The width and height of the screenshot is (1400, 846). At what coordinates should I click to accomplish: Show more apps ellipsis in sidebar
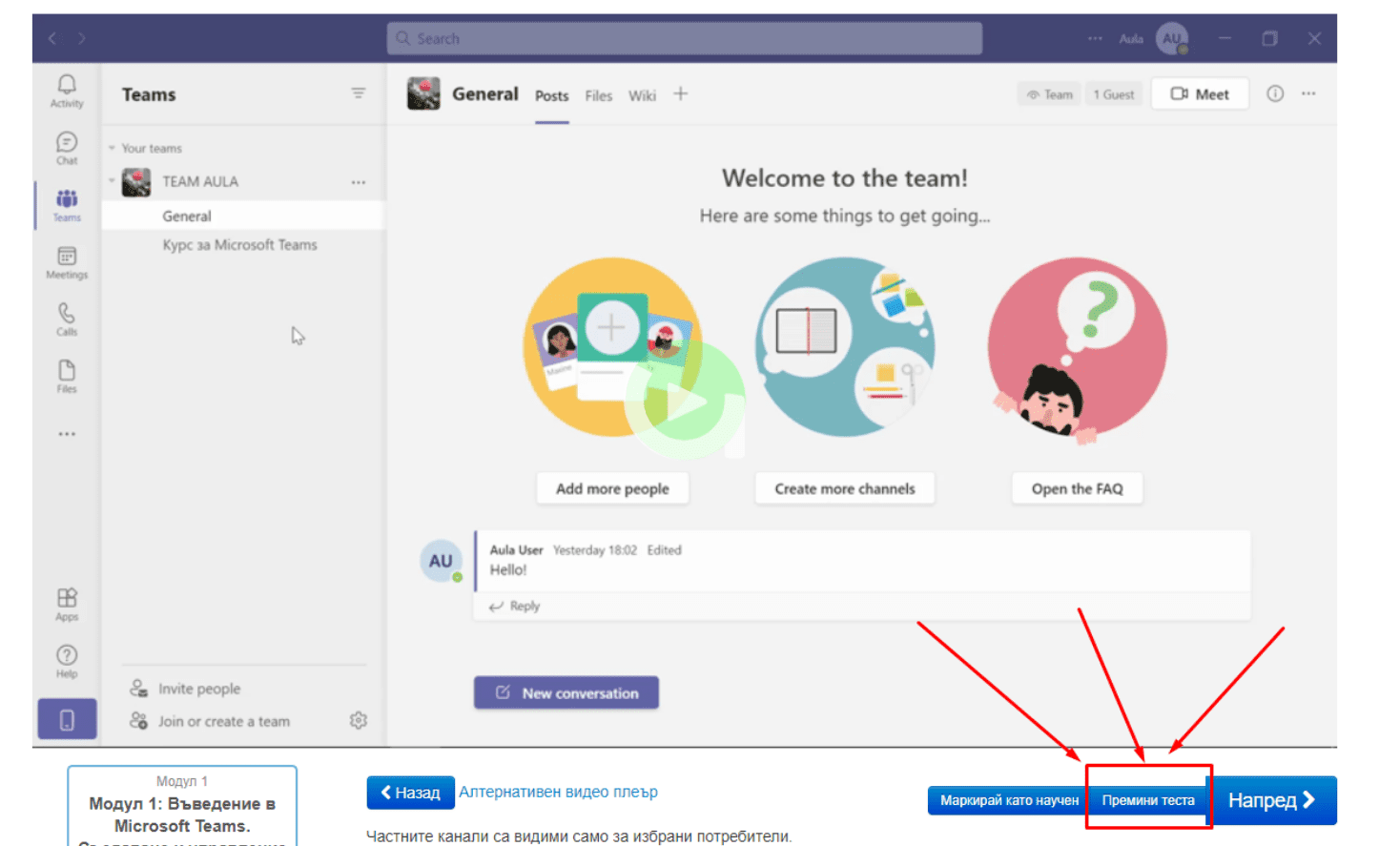pyautogui.click(x=67, y=434)
